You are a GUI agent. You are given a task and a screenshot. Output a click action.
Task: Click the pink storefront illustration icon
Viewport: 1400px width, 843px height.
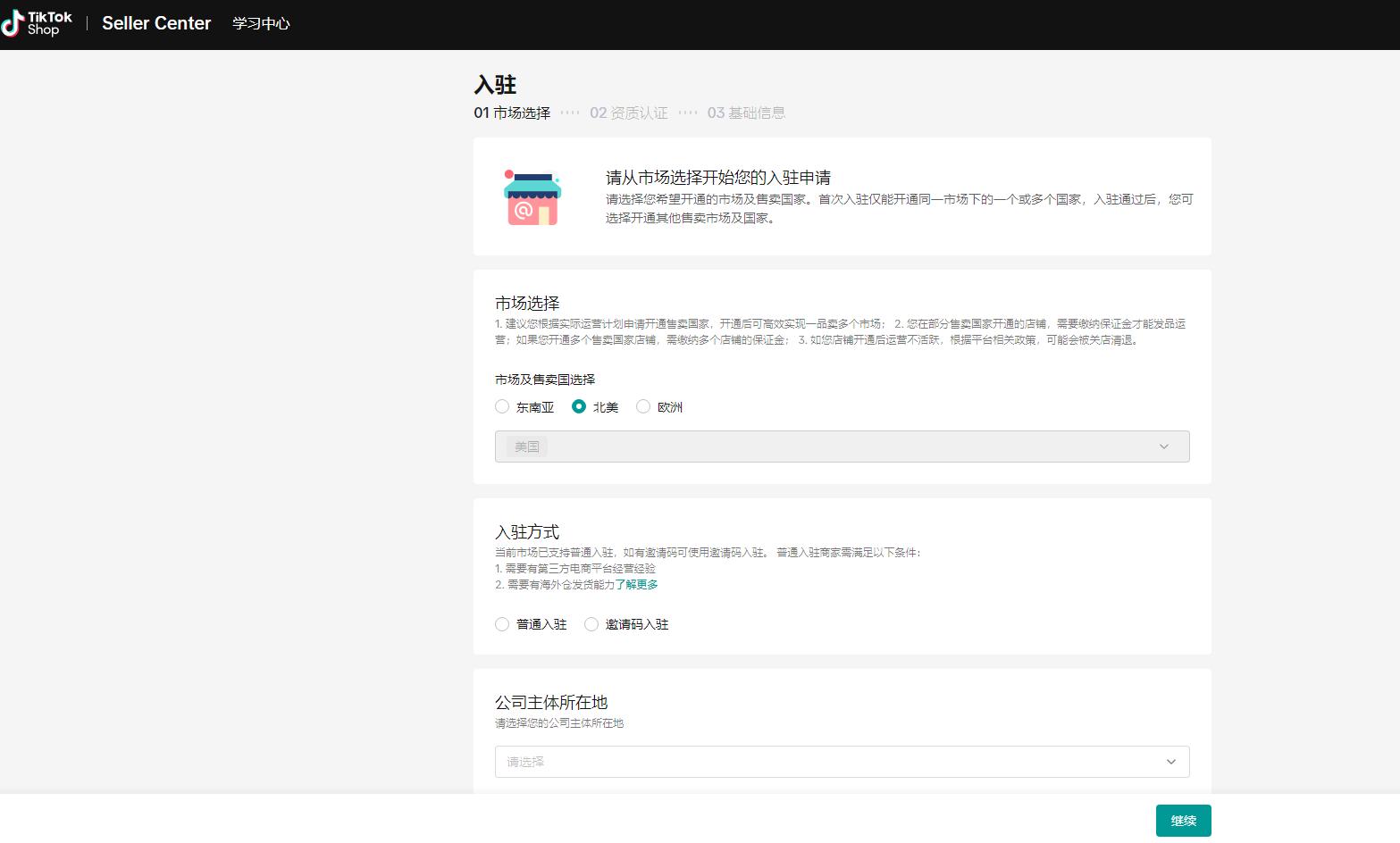[532, 196]
